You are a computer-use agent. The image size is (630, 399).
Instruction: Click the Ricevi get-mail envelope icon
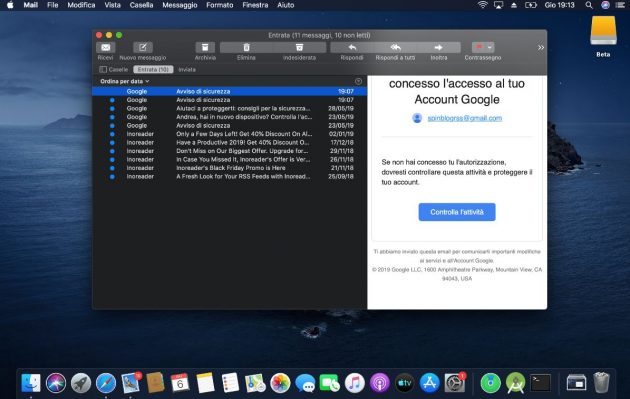click(106, 47)
